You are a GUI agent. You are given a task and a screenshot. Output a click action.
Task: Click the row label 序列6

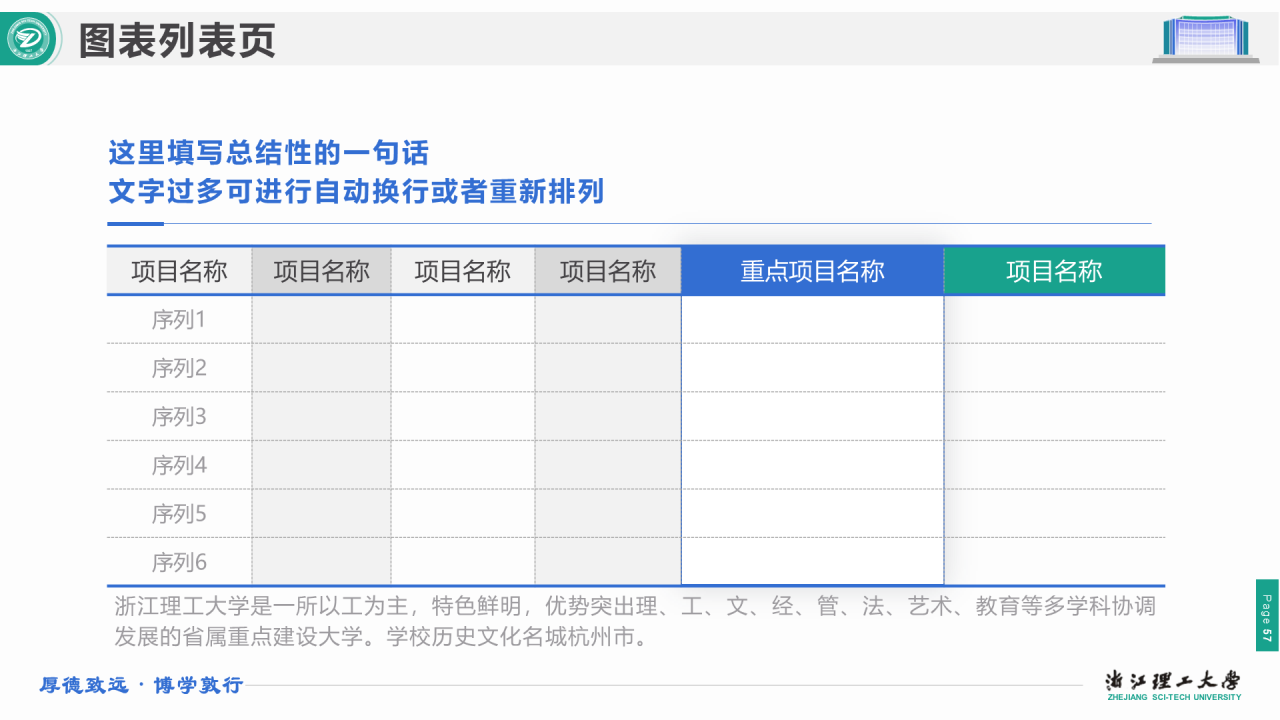point(179,562)
